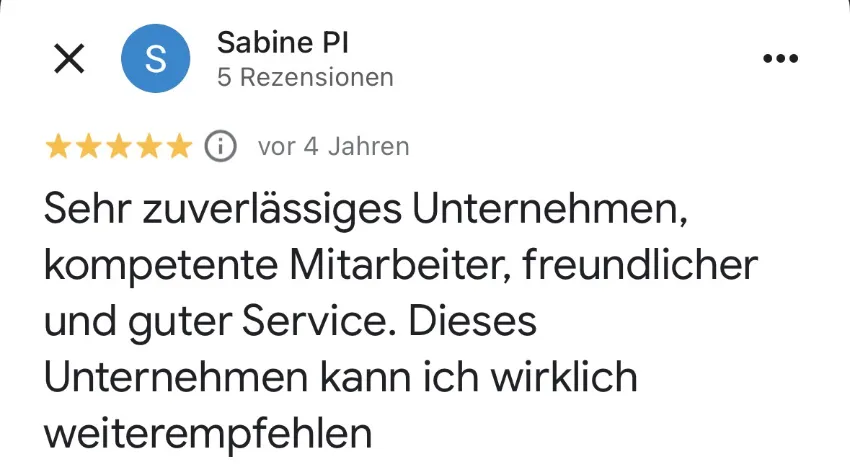Click the fifth, last star in the rating

tap(178, 146)
